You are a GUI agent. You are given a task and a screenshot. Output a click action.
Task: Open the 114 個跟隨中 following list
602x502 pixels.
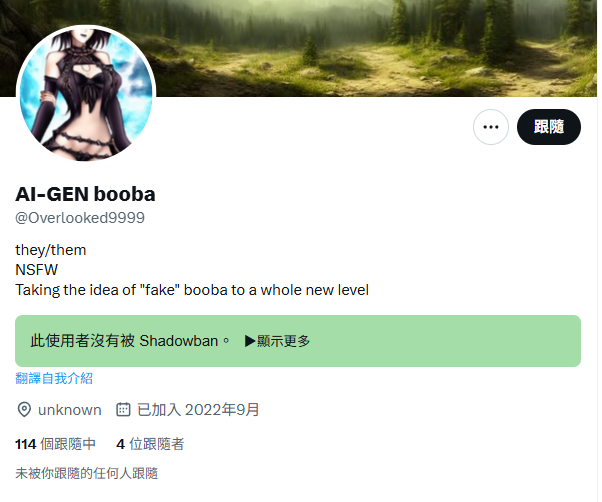click(x=55, y=444)
